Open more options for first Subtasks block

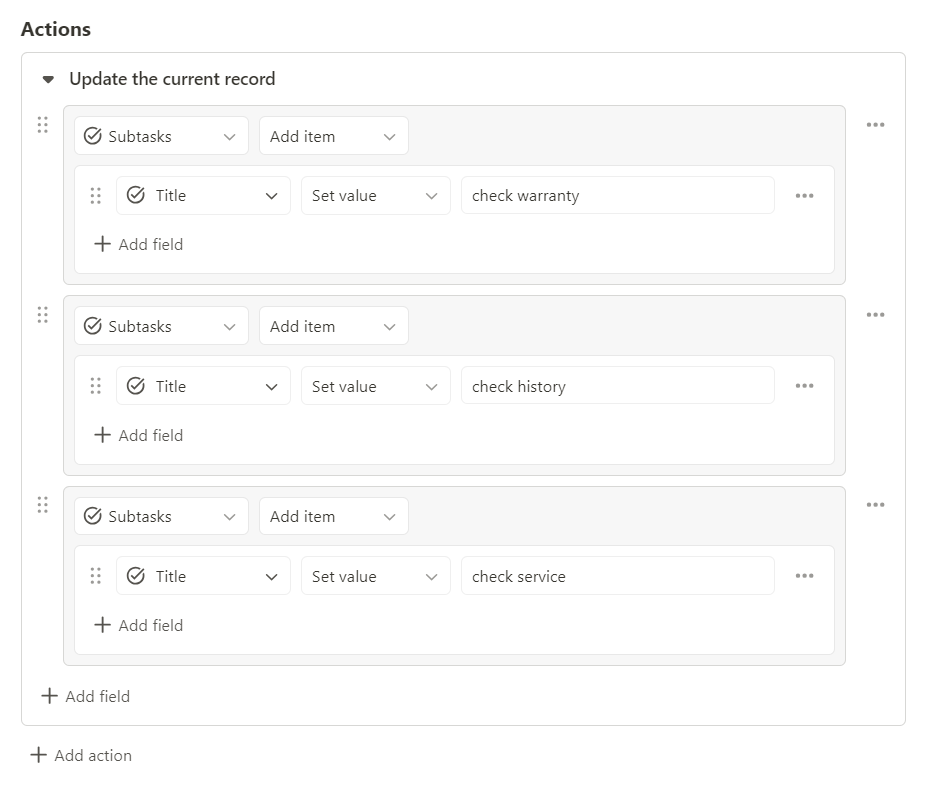coord(875,125)
